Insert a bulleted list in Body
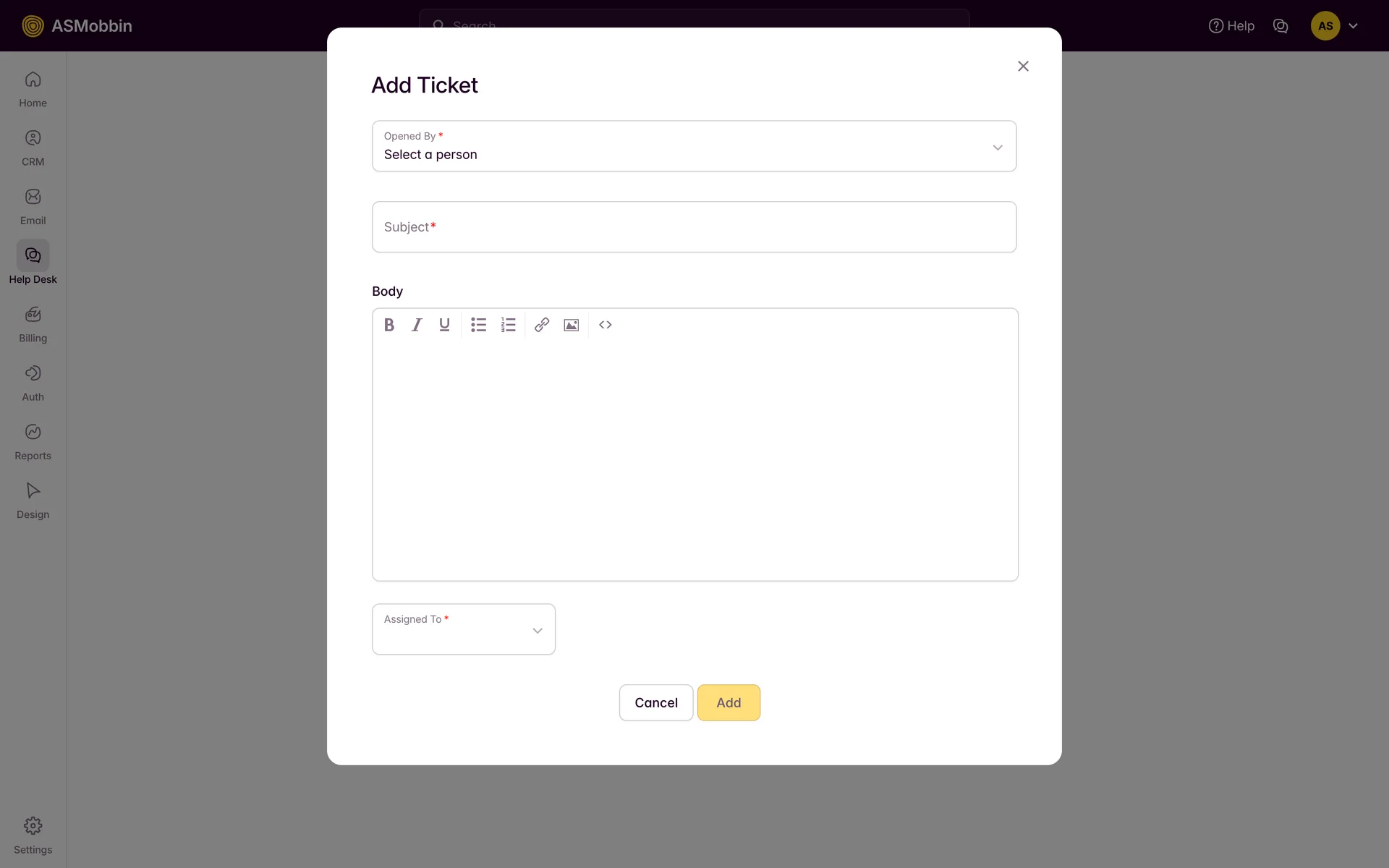Screen dimensions: 1389x868 click(x=478, y=325)
